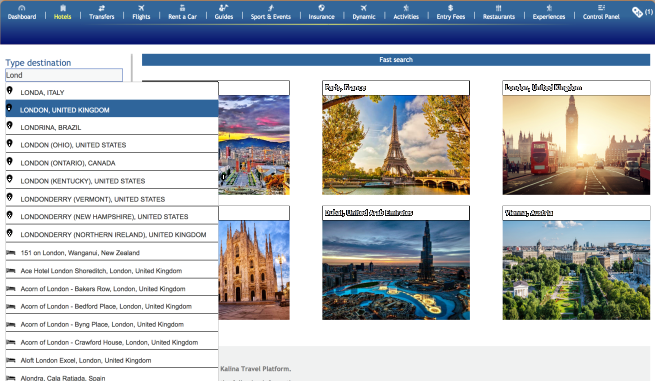
Task: Click the Control Panel icon
Action: pos(601,8)
